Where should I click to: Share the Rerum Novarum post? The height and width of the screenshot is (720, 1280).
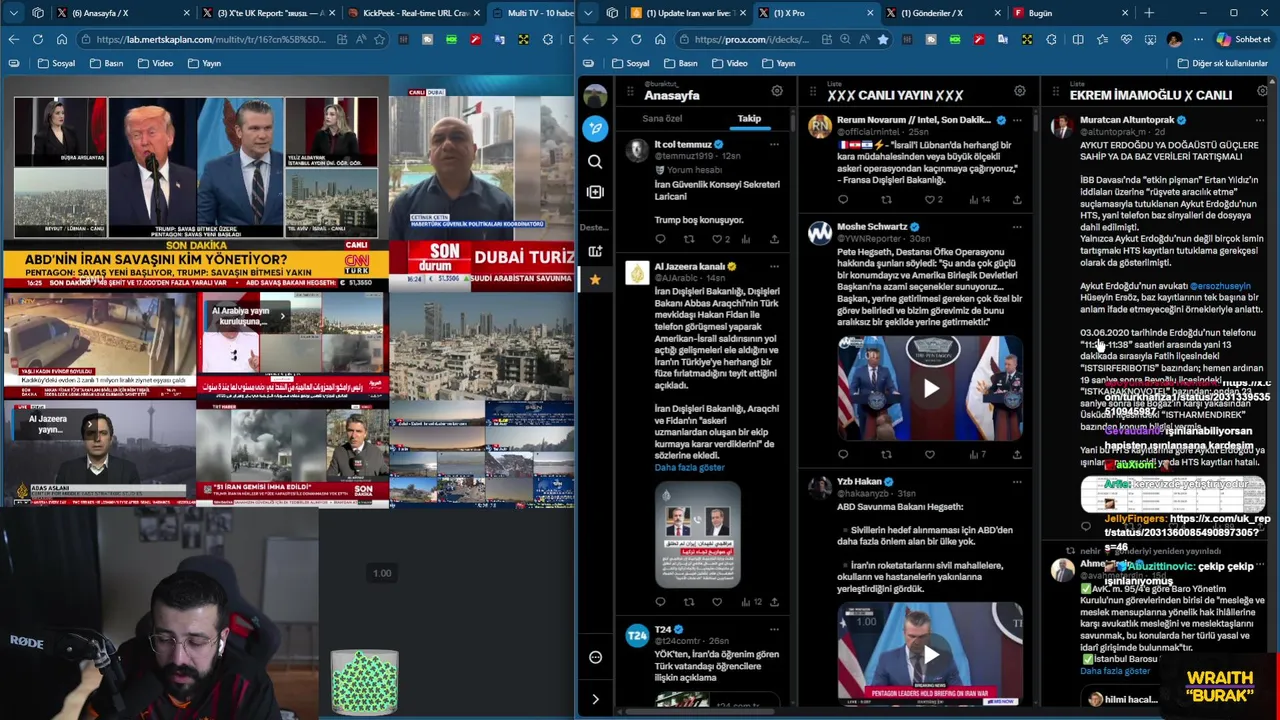pos(1017,199)
